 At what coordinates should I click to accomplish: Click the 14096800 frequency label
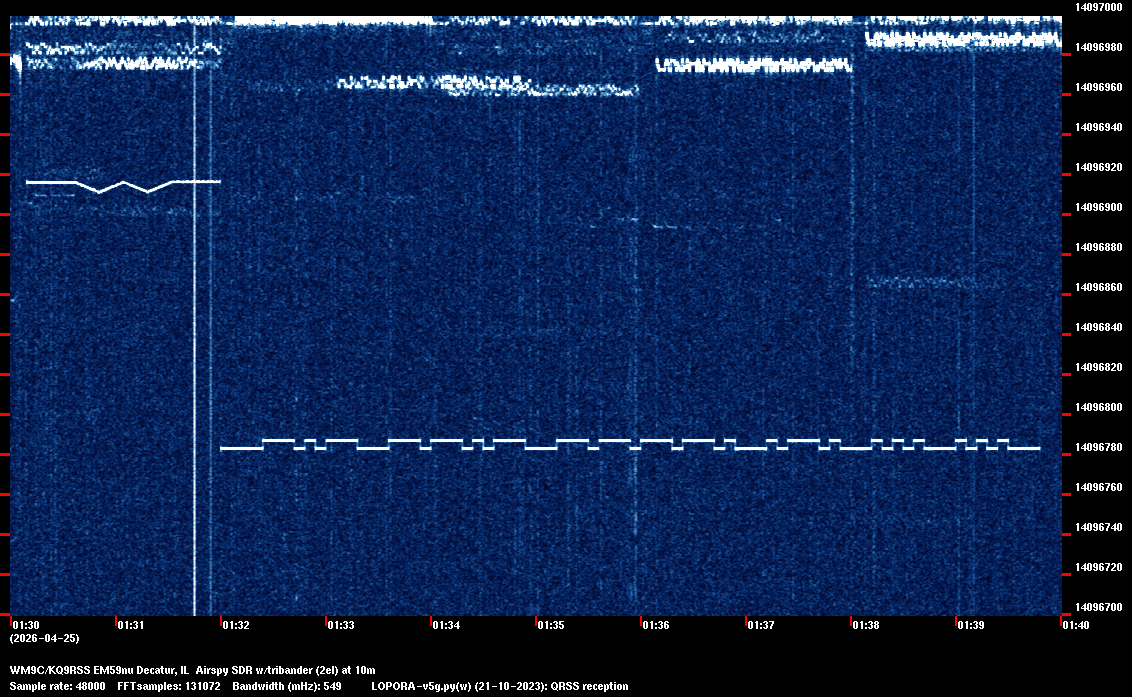(x=1099, y=407)
